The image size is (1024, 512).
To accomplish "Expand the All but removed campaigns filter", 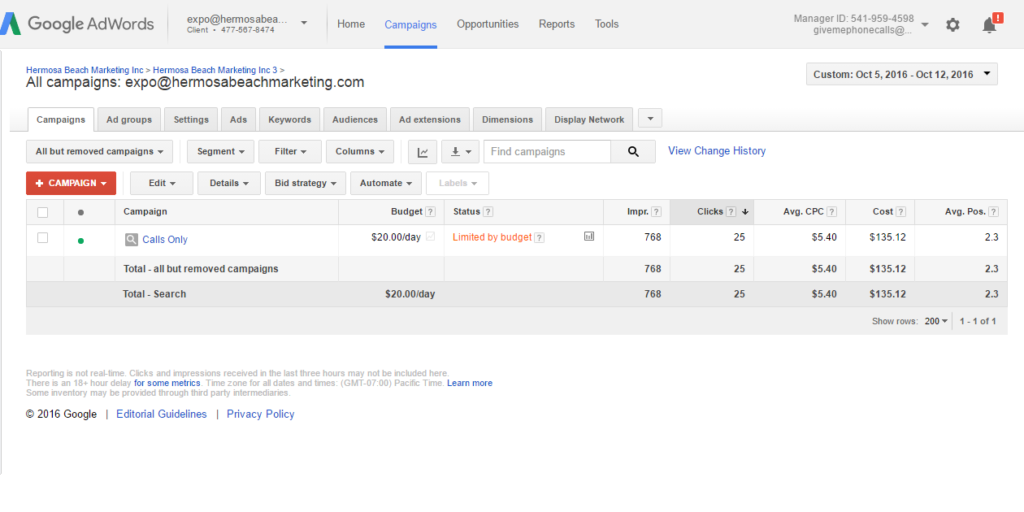I will click(x=99, y=152).
